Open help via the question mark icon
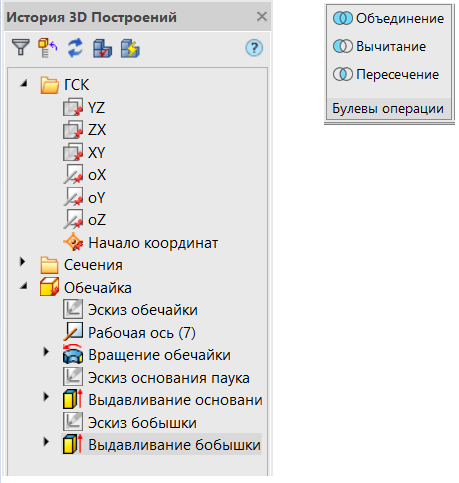Screen dimensions: 459x483 click(x=254, y=48)
